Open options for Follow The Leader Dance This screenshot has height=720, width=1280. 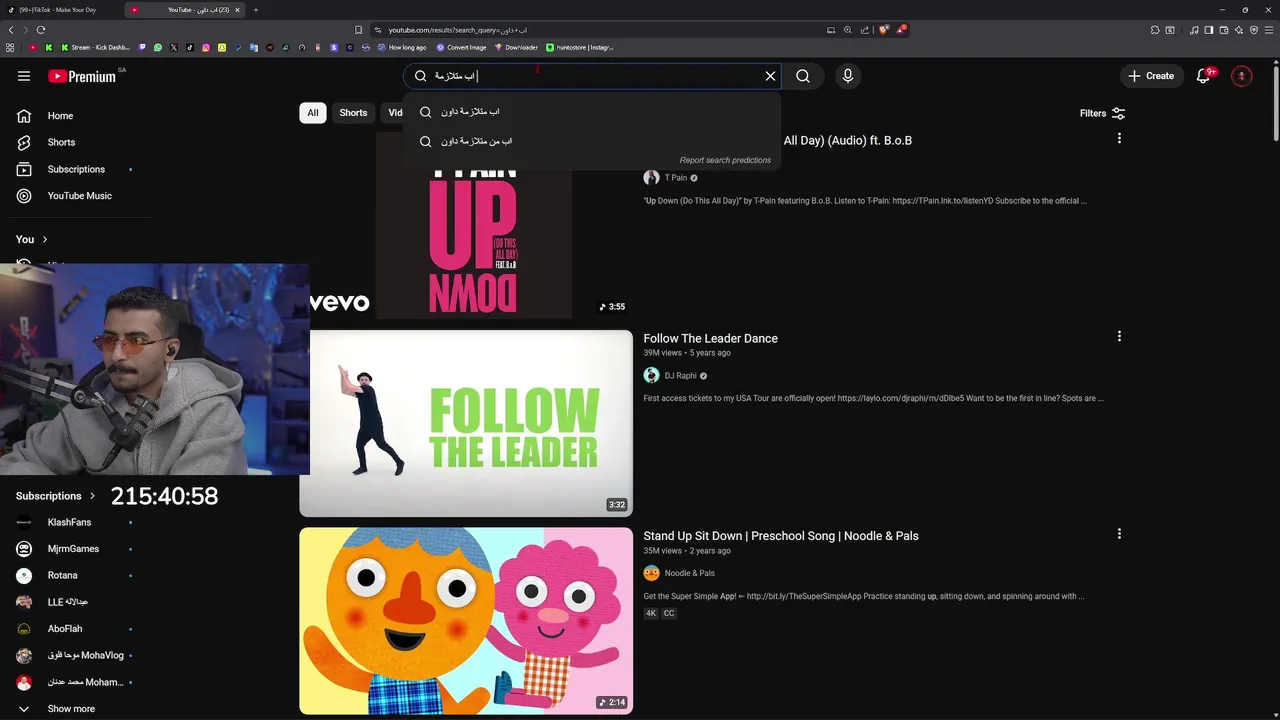(x=1119, y=337)
